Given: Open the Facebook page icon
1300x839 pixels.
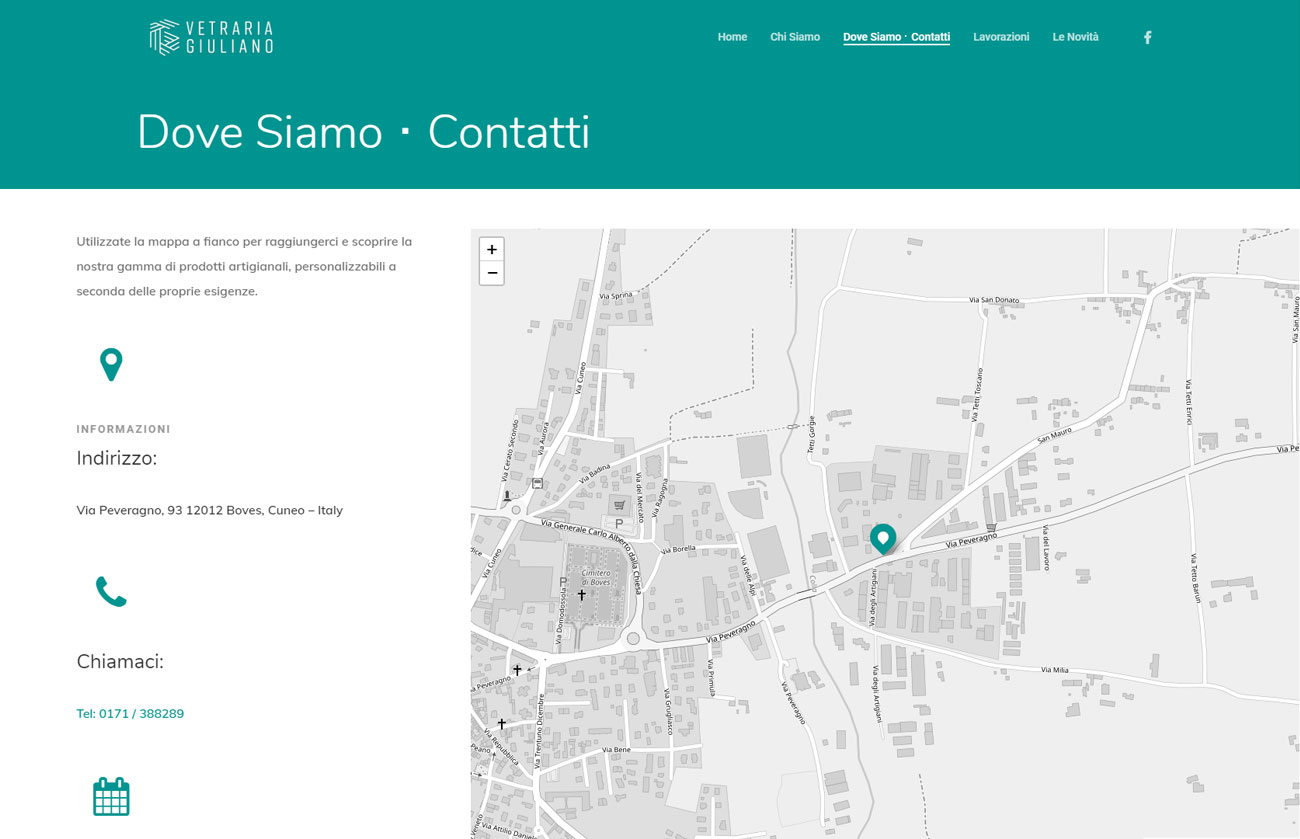Looking at the screenshot, I should pos(1147,38).
